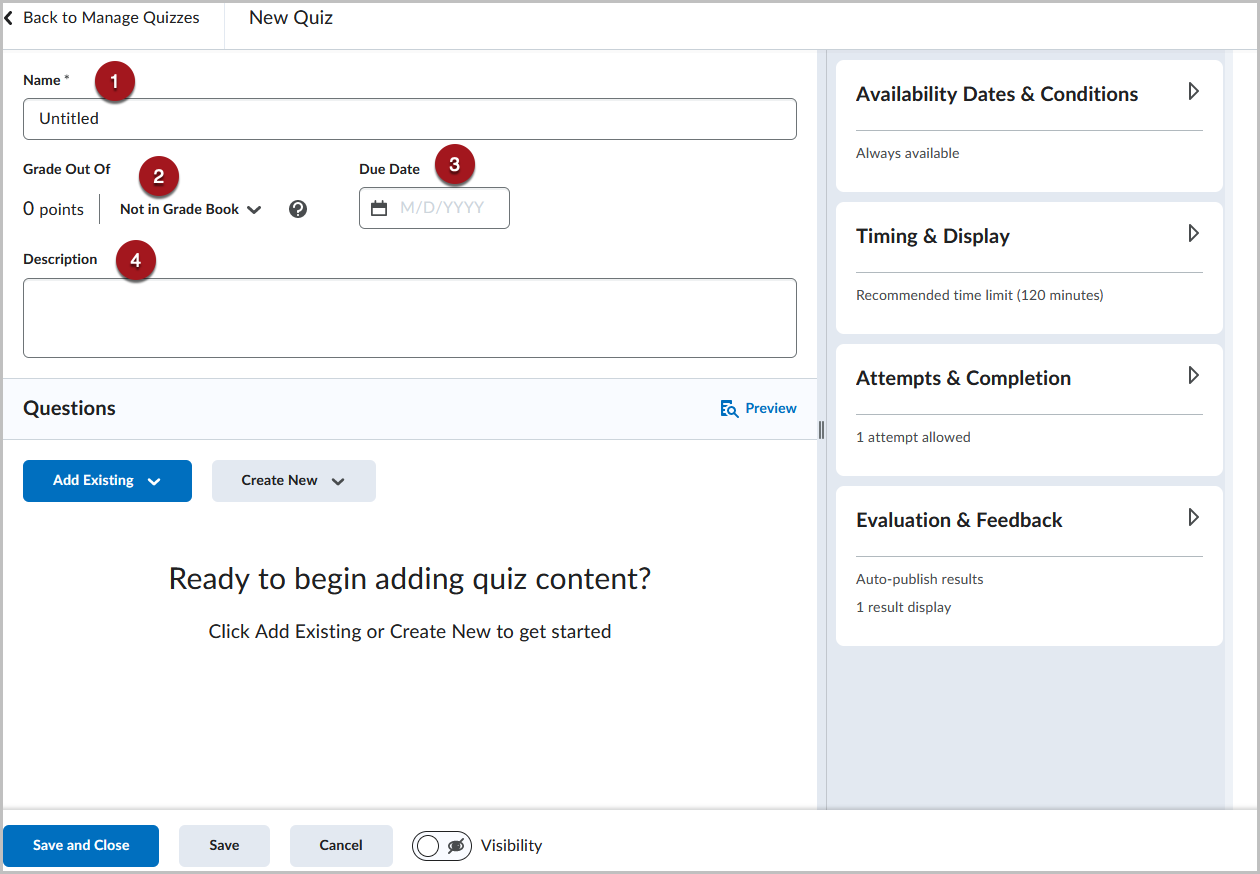Click the Questions section heading
This screenshot has height=874, width=1260.
tap(69, 408)
